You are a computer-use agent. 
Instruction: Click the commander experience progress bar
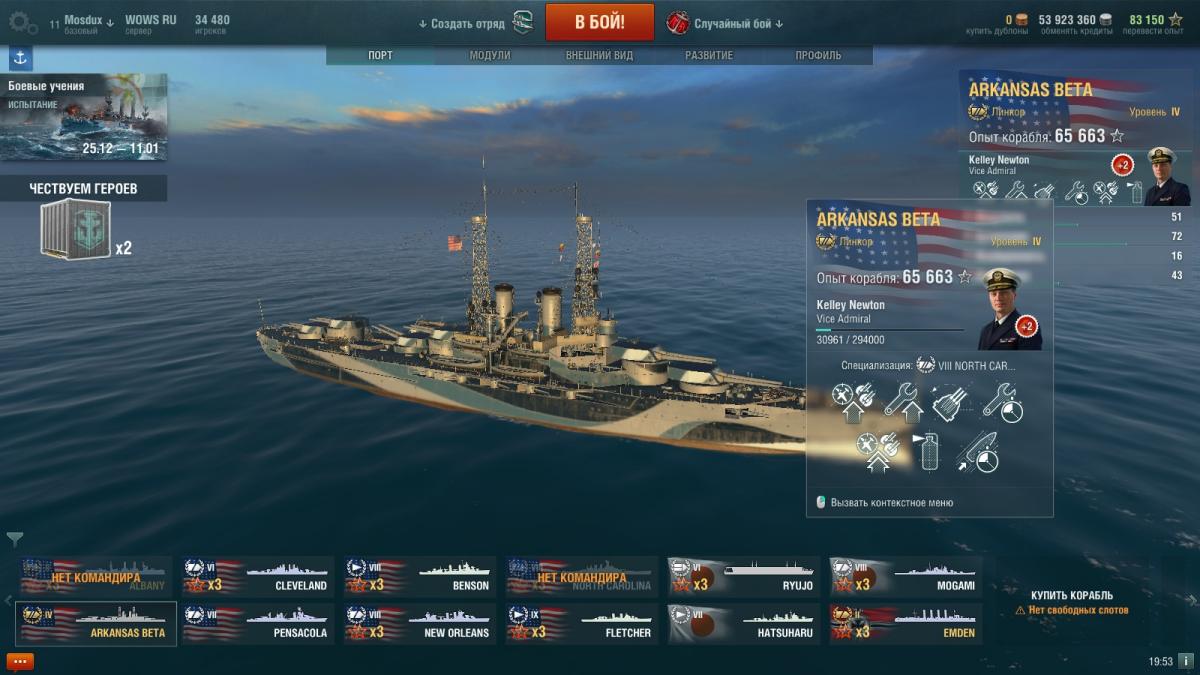coord(890,329)
